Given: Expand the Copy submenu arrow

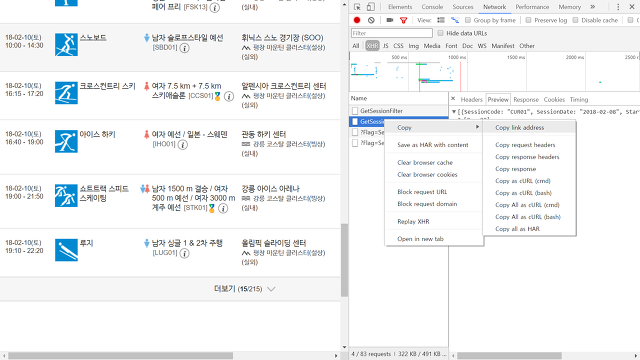Looking at the screenshot, I should pyautogui.click(x=477, y=127).
